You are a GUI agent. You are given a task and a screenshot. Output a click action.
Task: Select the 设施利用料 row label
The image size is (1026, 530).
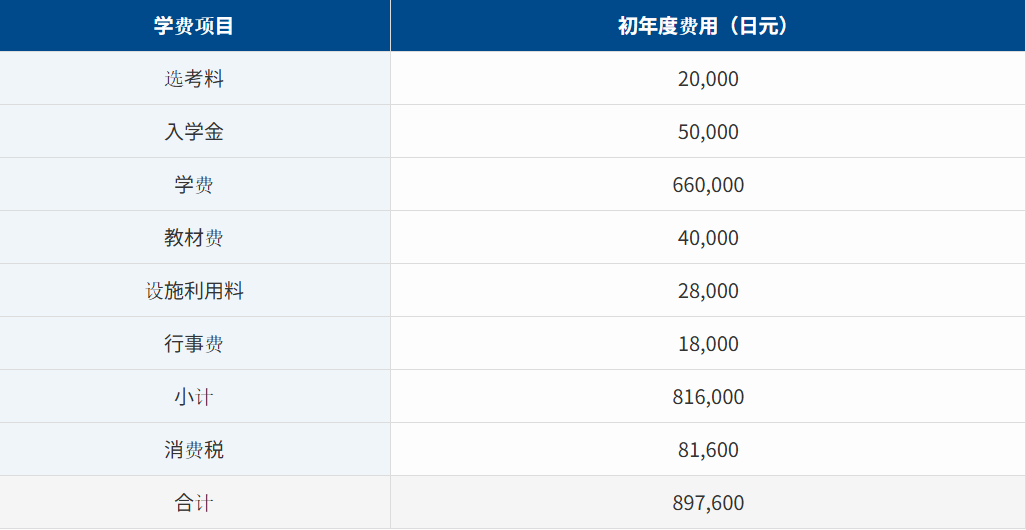(x=194, y=291)
